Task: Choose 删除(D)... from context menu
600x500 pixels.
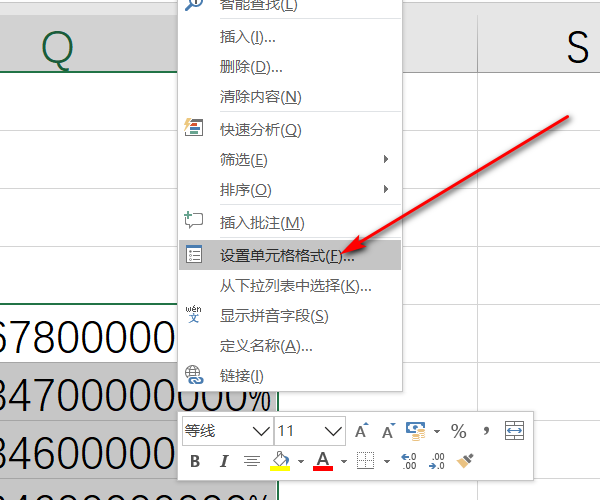Action: (290, 67)
